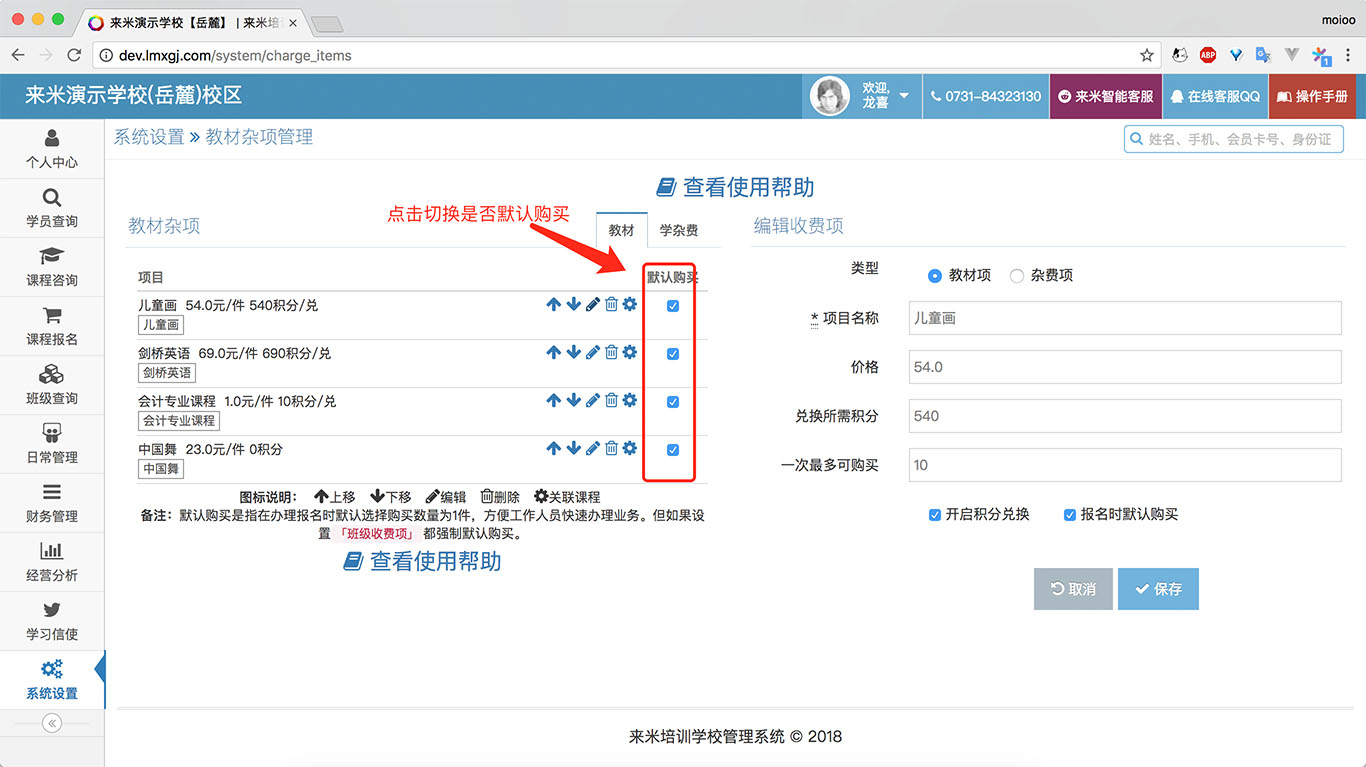Save changes with the 保存 button

pos(1158,589)
